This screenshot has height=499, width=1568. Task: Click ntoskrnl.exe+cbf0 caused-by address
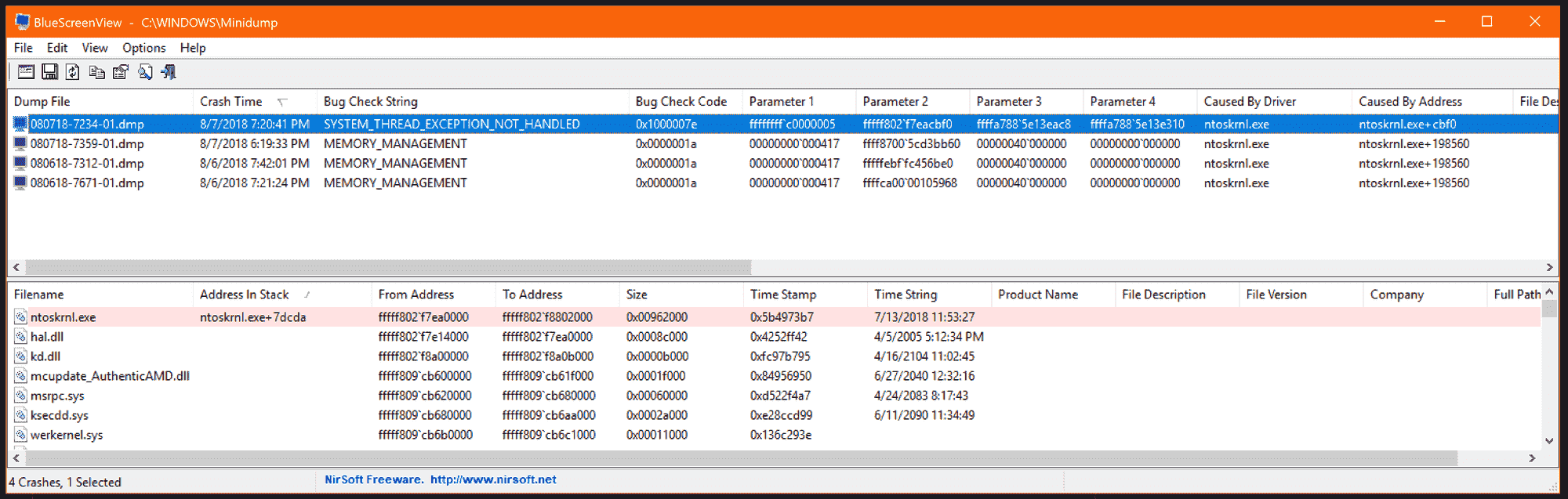click(1407, 124)
